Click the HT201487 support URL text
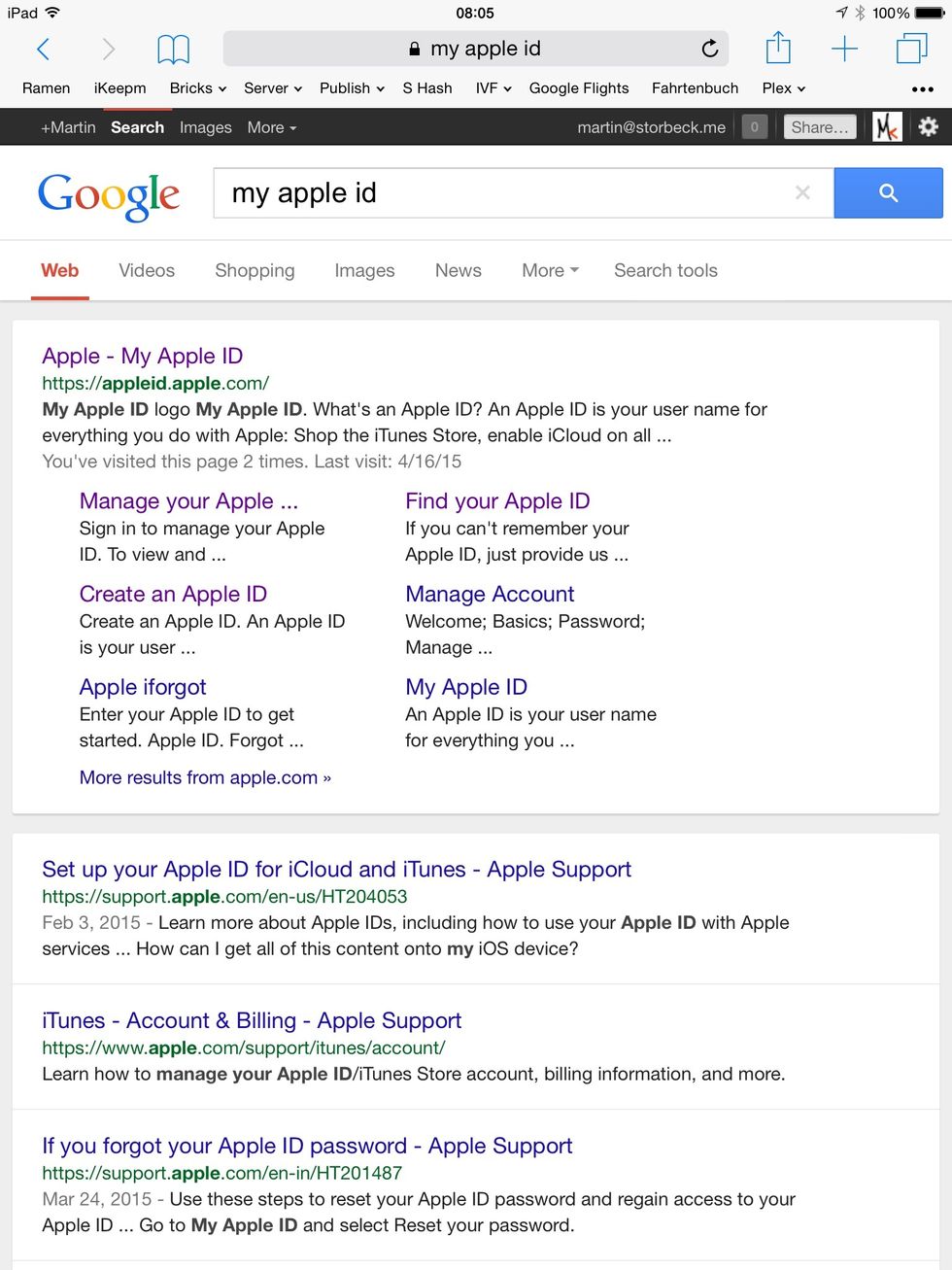Image resolution: width=952 pixels, height=1270 pixels. click(x=221, y=1173)
